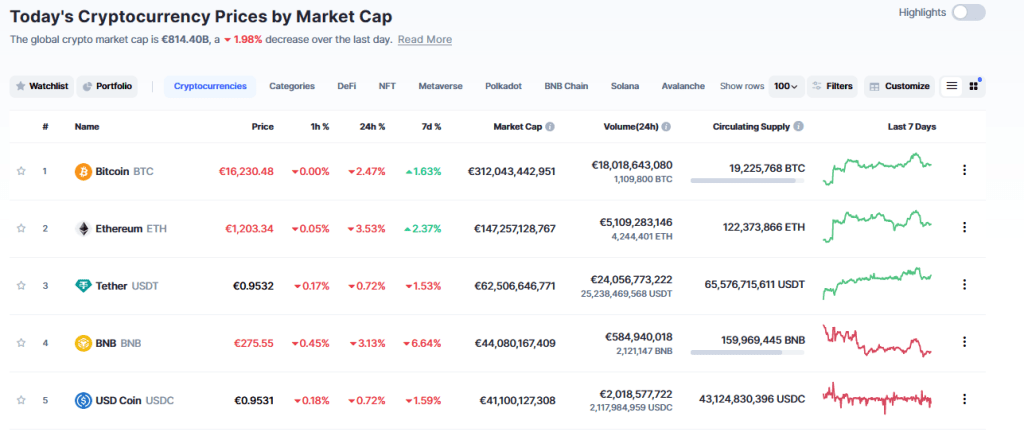This screenshot has height=436, width=1024.
Task: Switch to the Metaverse tab
Action: [441, 86]
